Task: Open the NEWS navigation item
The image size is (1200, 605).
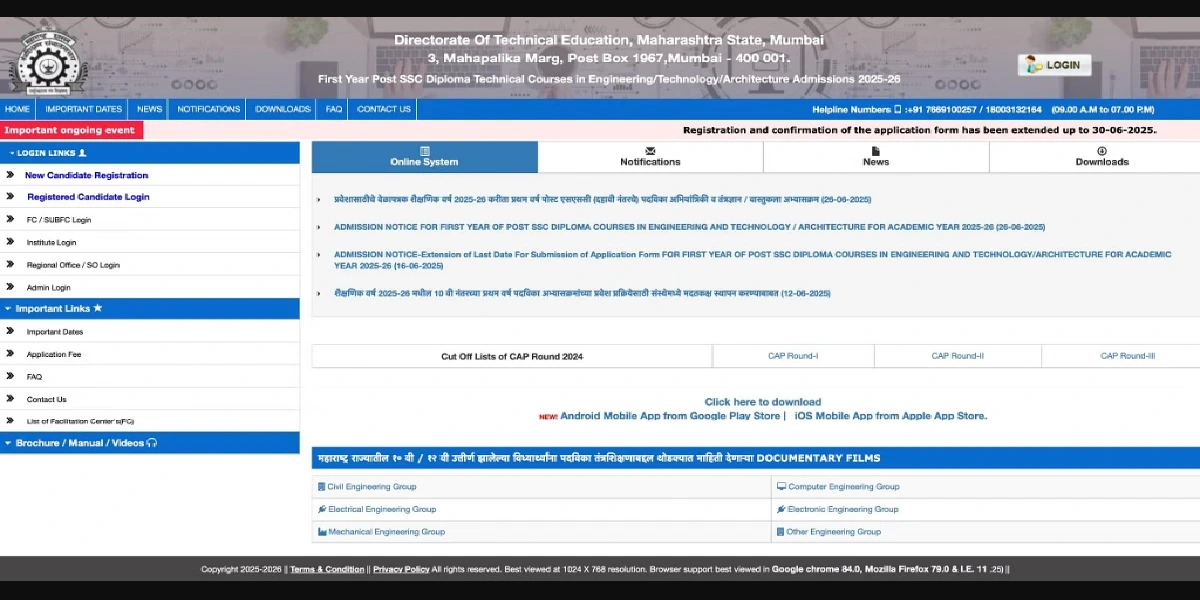Action: click(150, 109)
